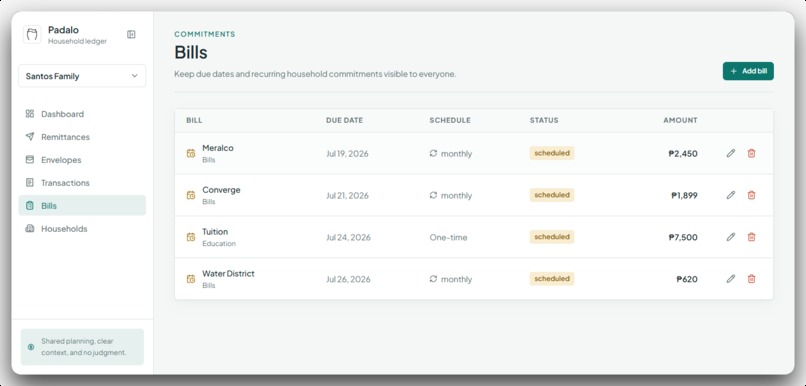806x386 pixels.
Task: Click the scheduled status badge for Converge
Action: 552,195
